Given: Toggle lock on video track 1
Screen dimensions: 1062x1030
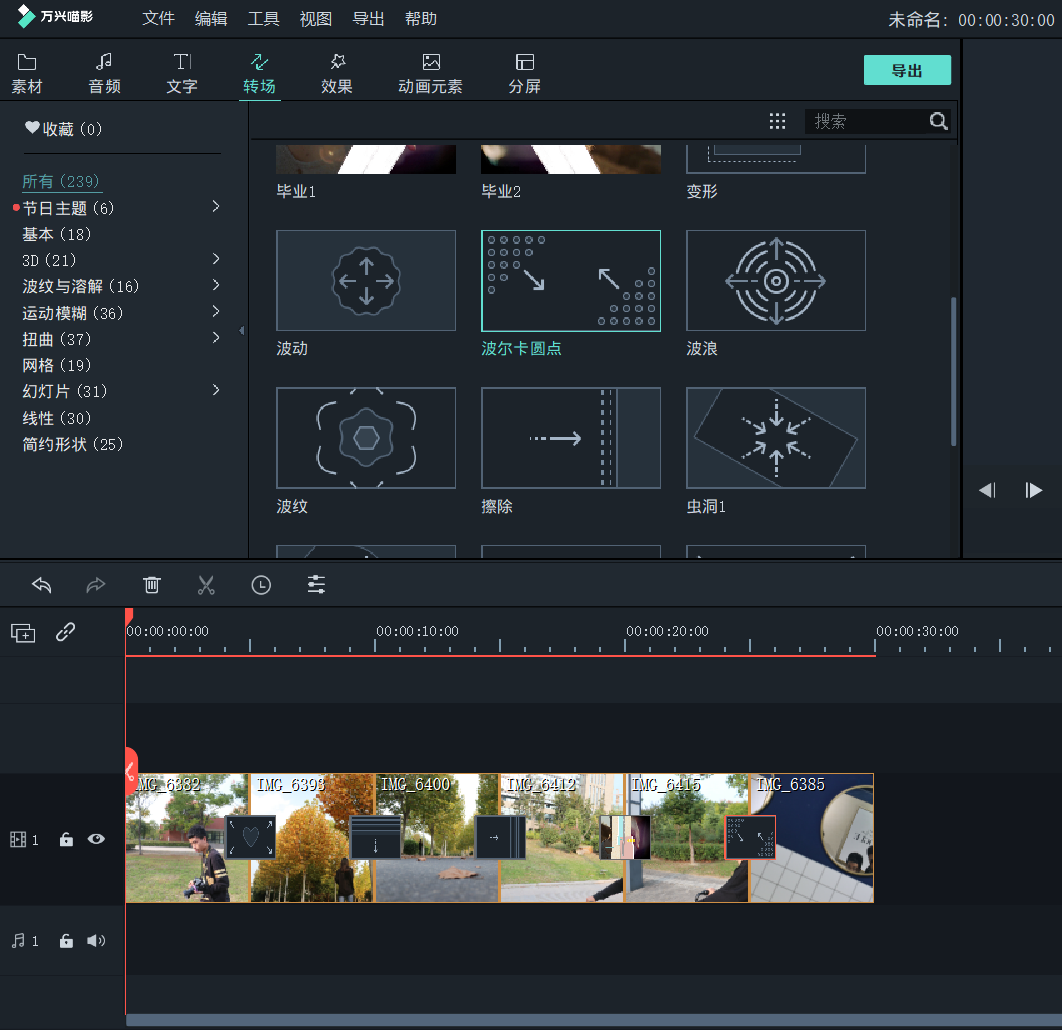Looking at the screenshot, I should point(66,840).
